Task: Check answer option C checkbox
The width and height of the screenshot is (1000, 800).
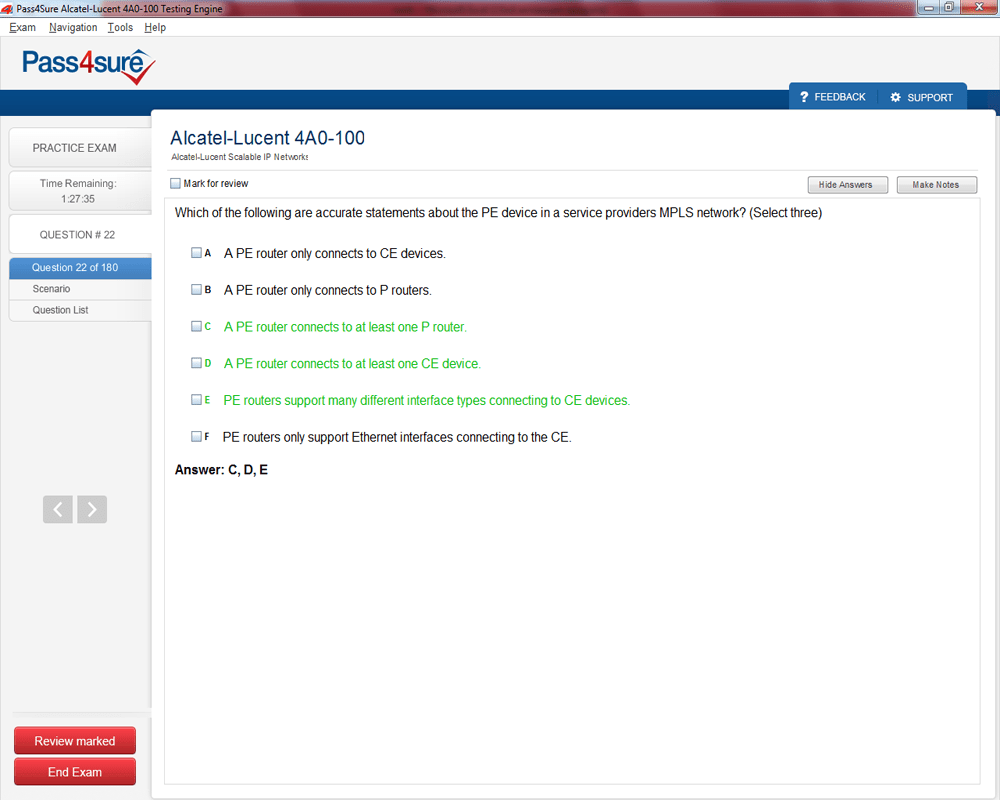Action: click(197, 326)
